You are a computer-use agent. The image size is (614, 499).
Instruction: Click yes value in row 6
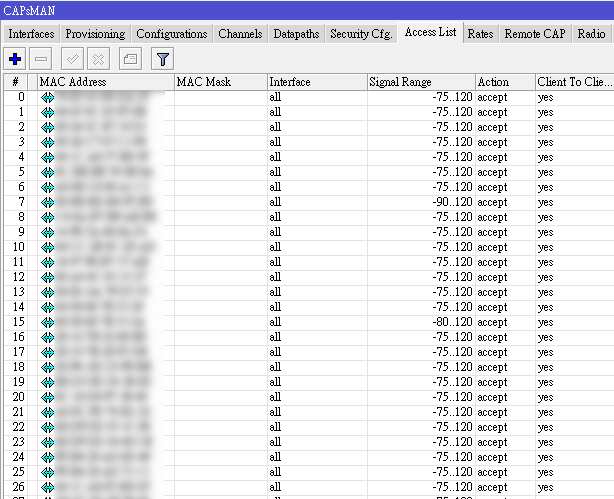click(545, 188)
